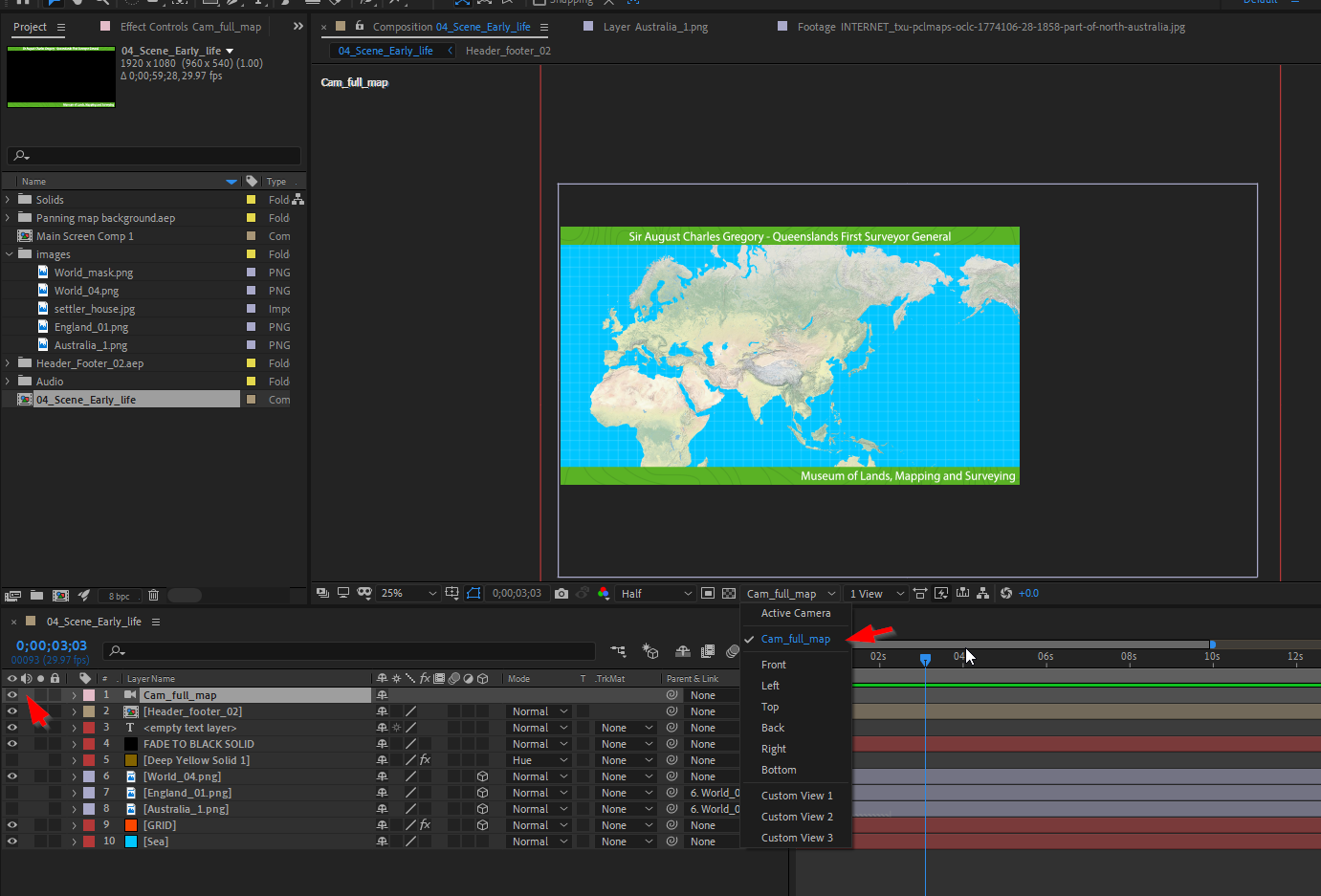Hide the Header_footer_02 layer with eye icon
This screenshot has width=1321, height=896.
(x=12, y=711)
